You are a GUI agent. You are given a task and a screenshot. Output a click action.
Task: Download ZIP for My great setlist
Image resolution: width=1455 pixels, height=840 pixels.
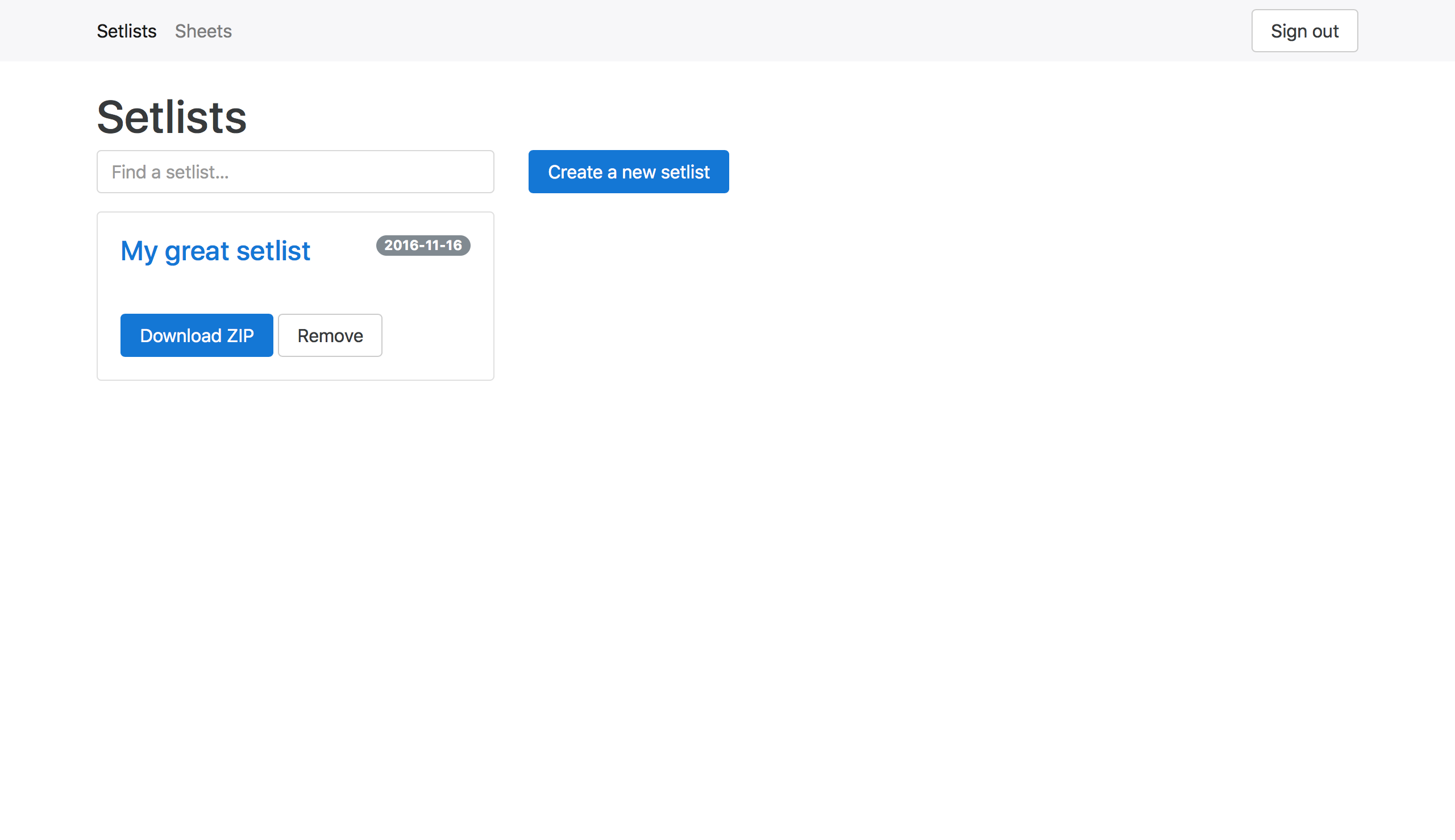tap(196, 335)
